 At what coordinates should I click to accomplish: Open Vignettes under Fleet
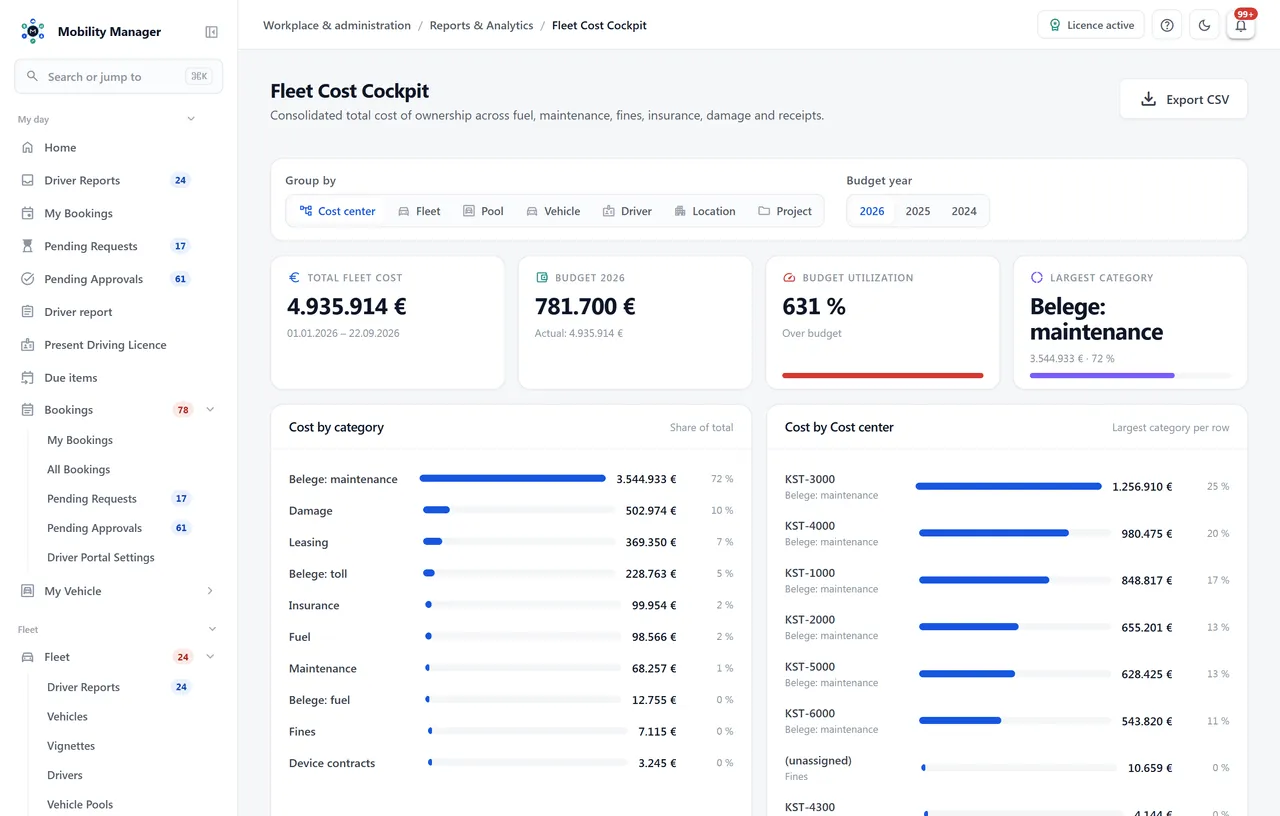pyautogui.click(x=71, y=746)
